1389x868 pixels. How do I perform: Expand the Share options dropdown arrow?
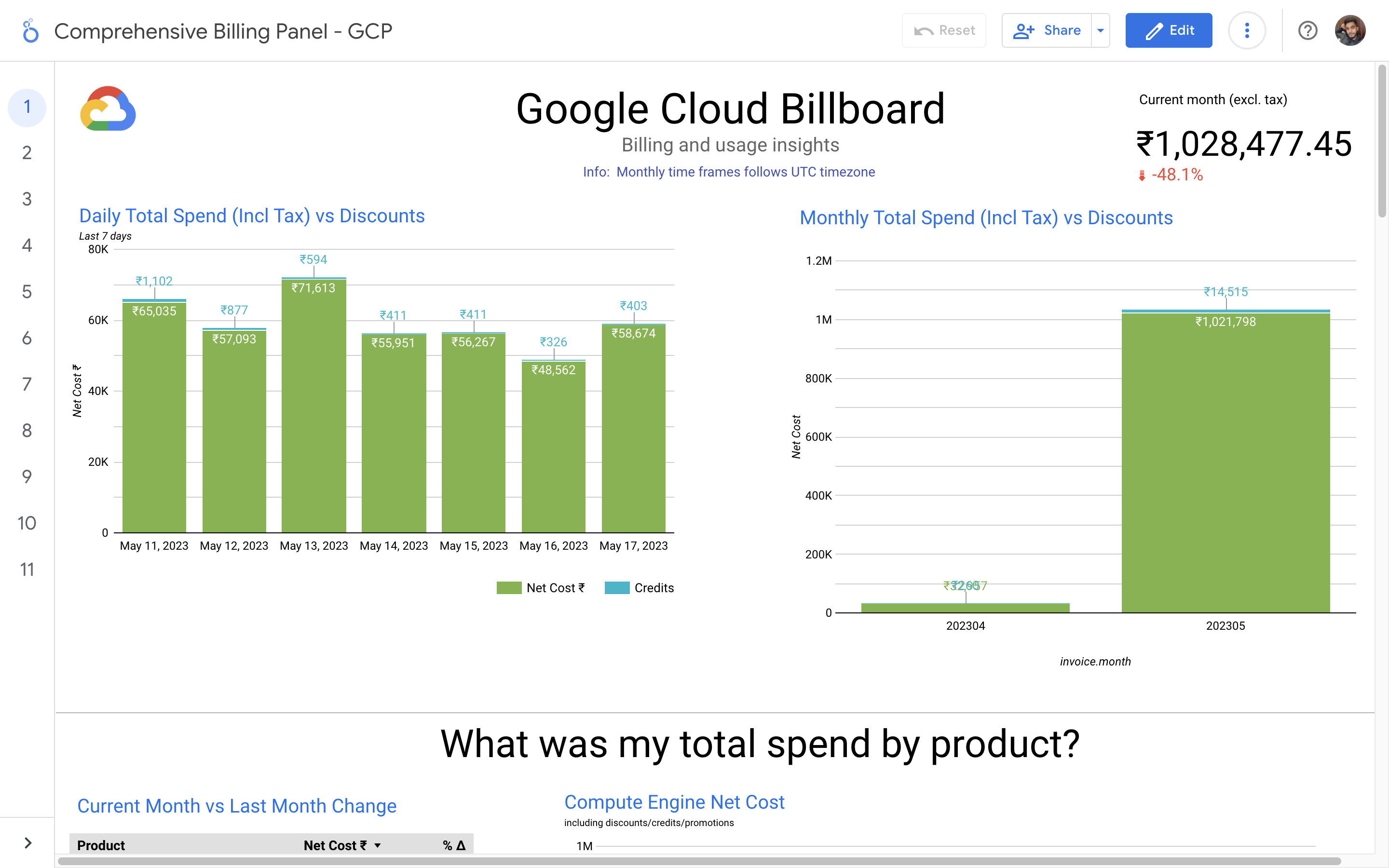click(x=1100, y=30)
